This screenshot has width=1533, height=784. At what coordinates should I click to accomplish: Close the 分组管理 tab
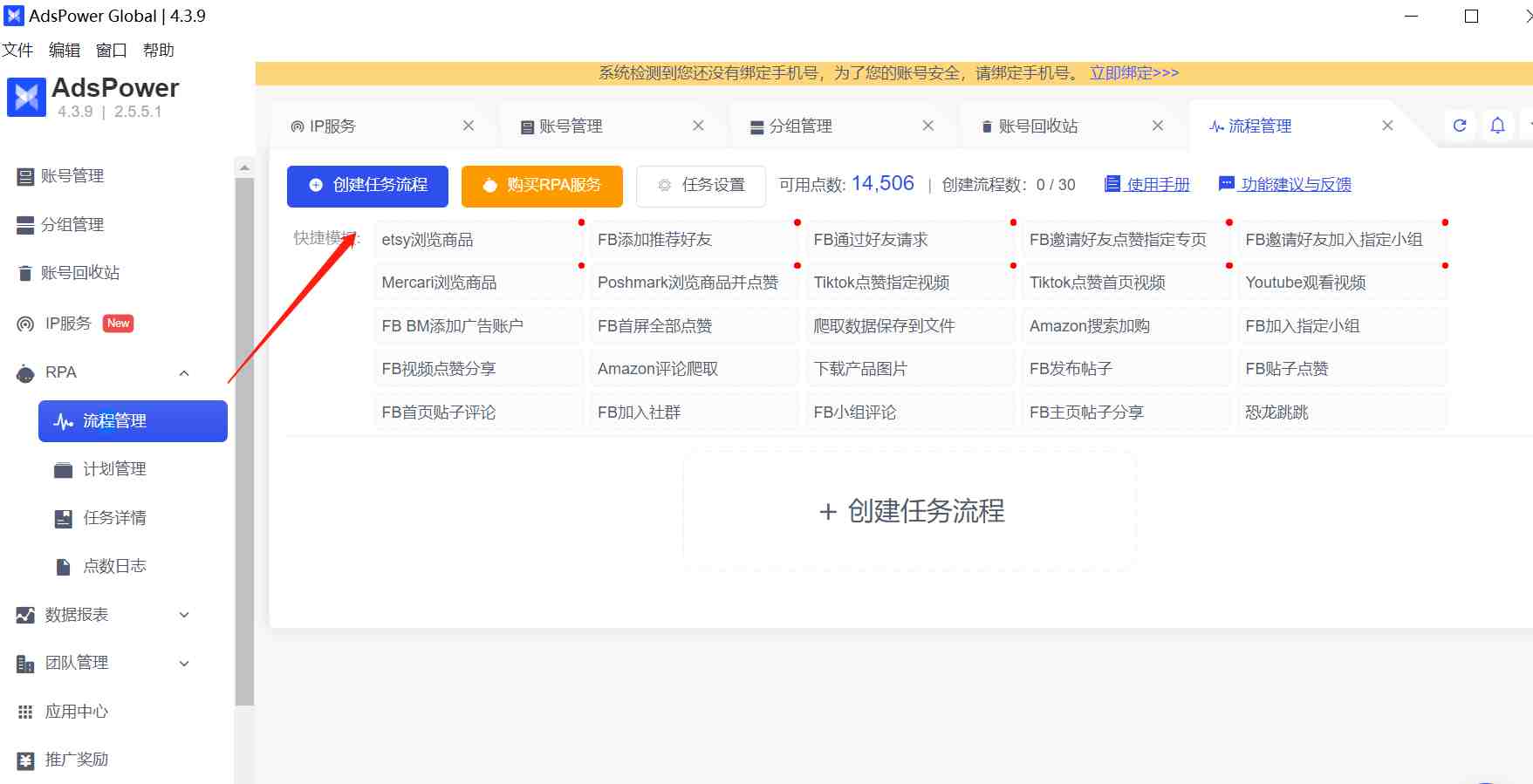pyautogui.click(x=928, y=126)
